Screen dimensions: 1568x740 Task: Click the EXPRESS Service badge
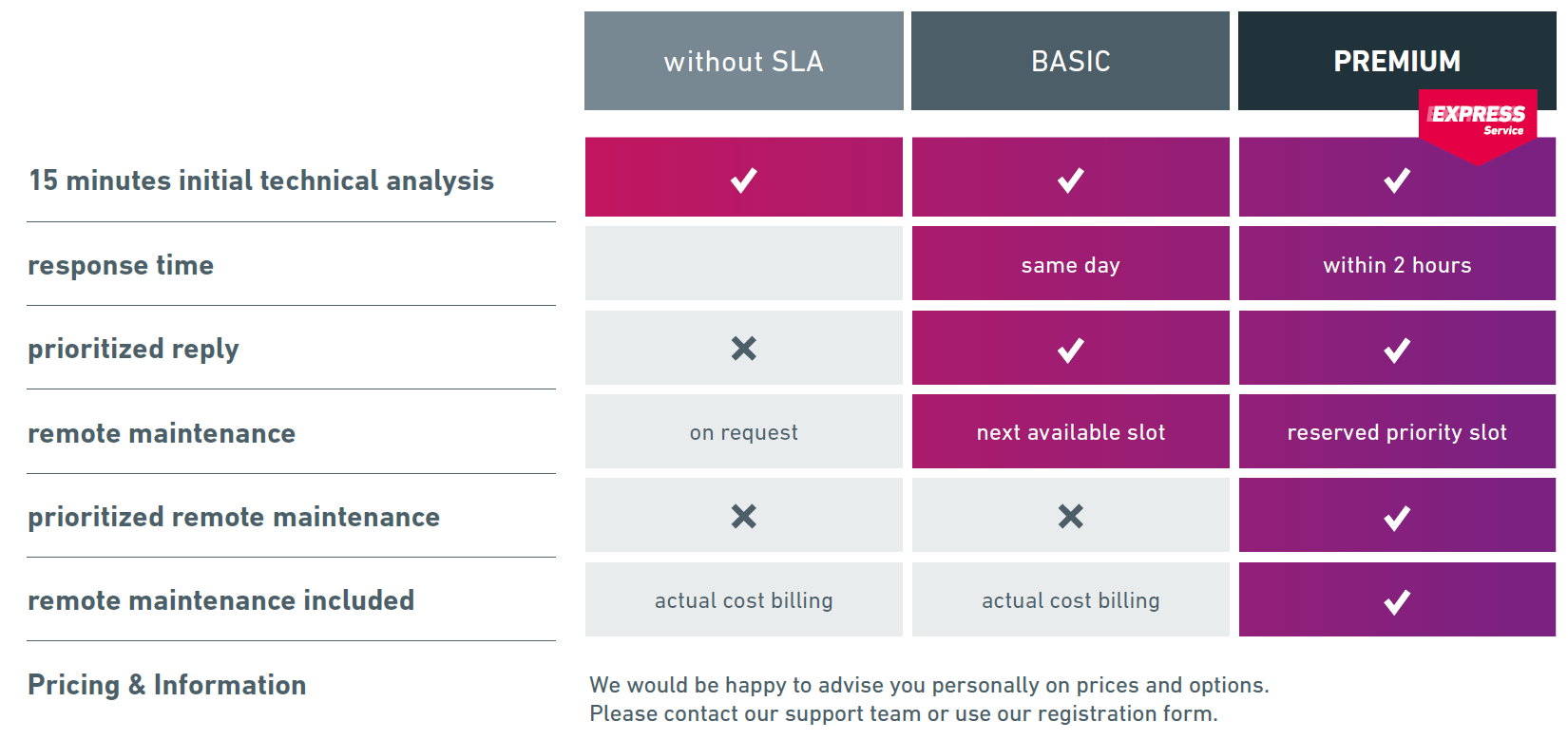(x=1478, y=120)
